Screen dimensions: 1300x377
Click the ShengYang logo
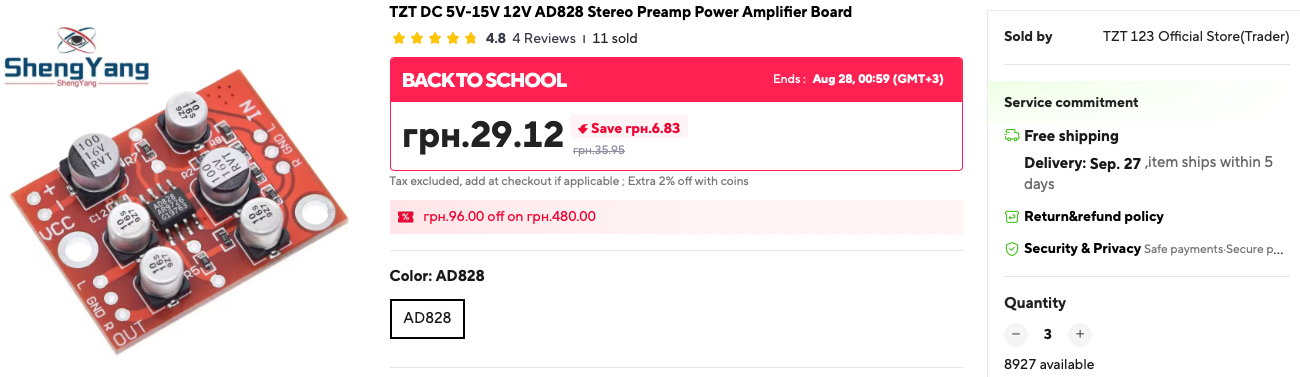76,59
